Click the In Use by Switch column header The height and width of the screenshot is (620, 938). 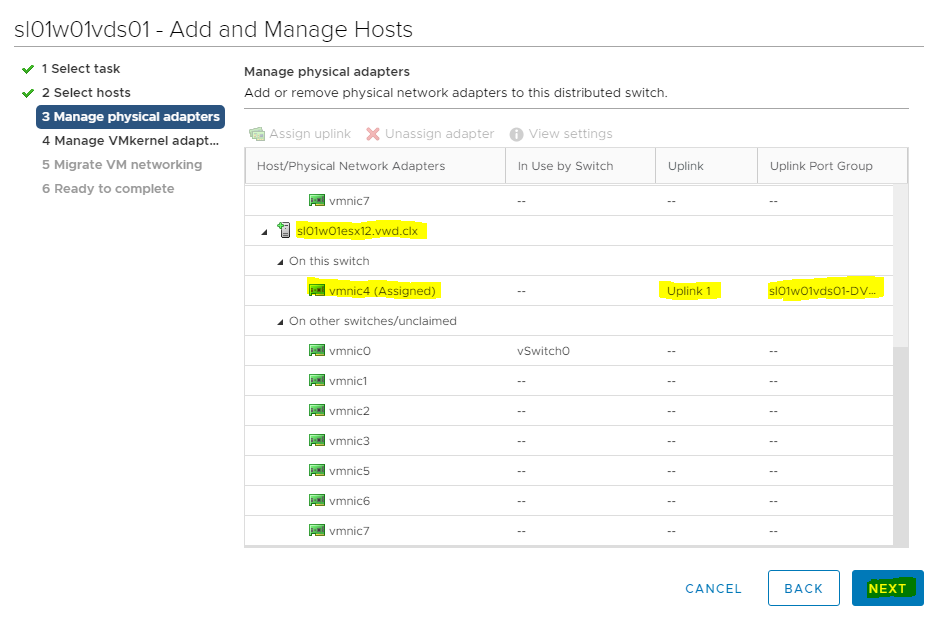pos(580,166)
